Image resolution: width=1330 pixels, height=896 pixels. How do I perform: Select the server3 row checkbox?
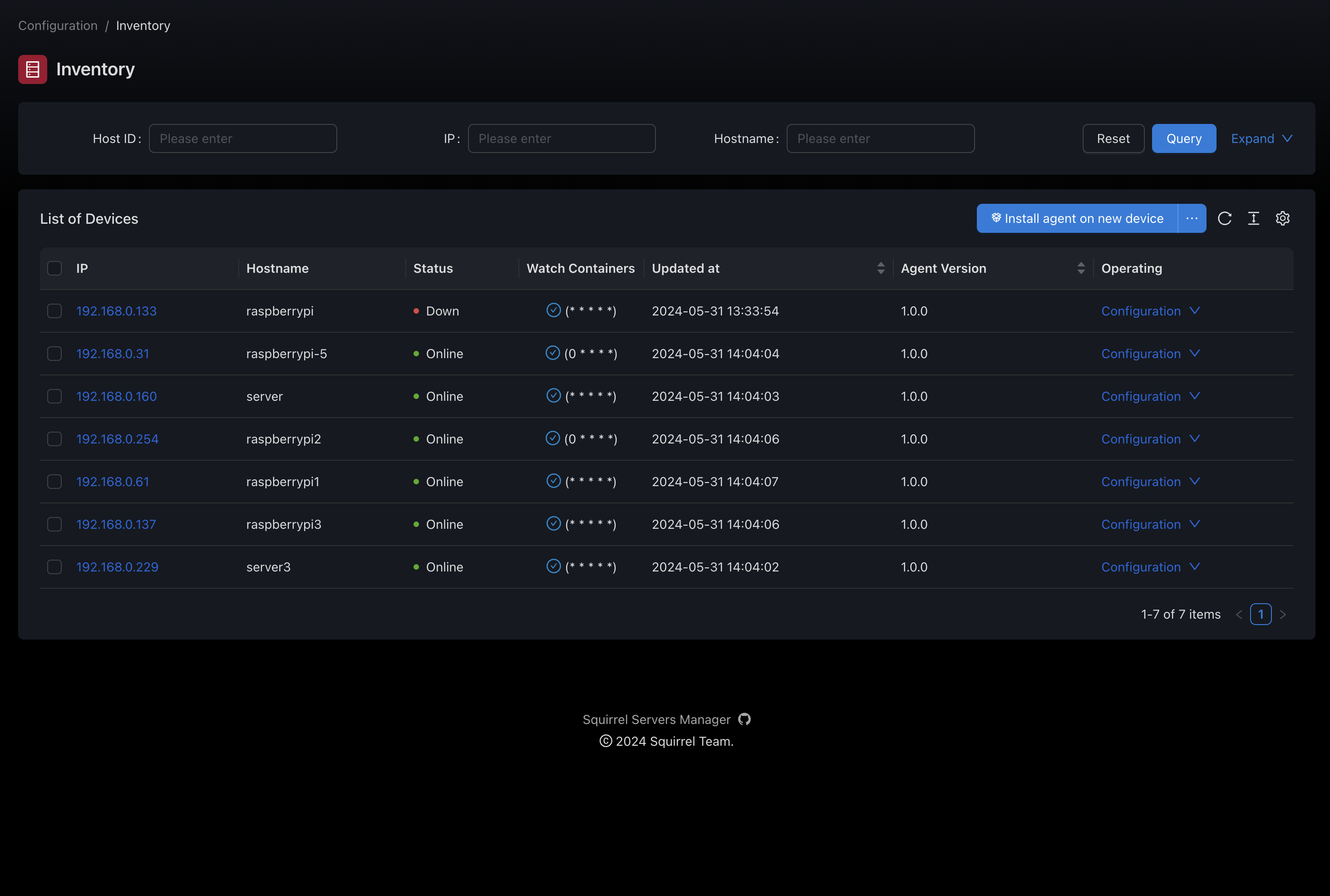click(x=54, y=567)
